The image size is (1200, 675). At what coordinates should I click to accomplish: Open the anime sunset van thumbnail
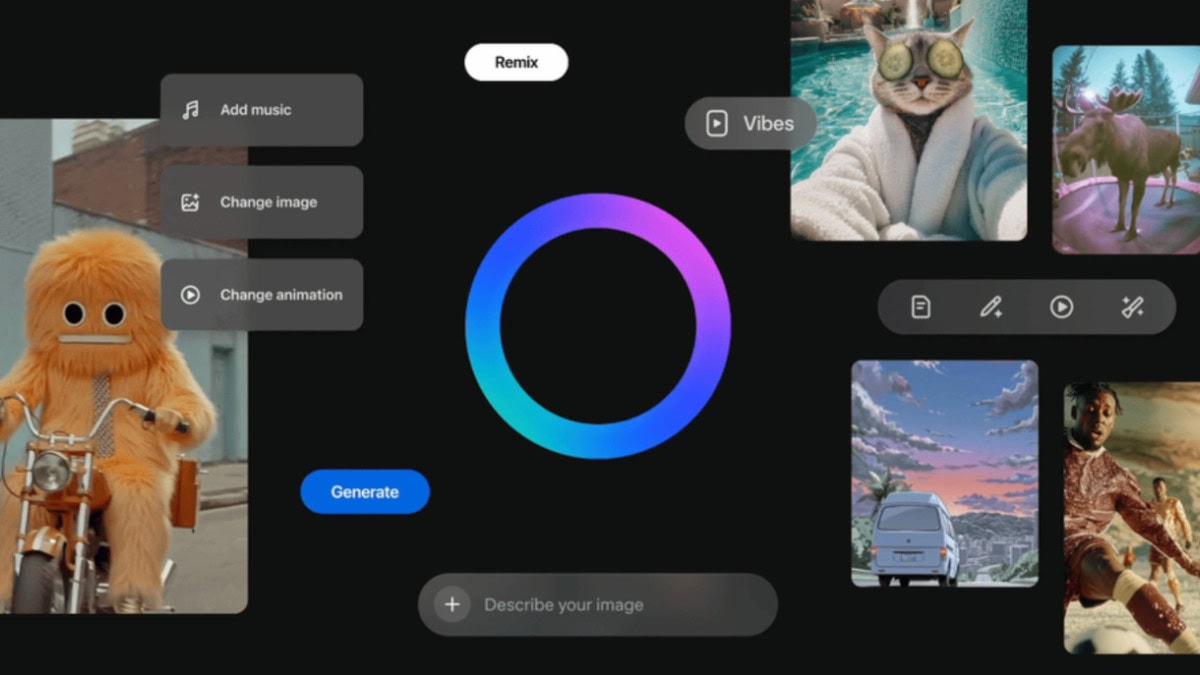[944, 472]
